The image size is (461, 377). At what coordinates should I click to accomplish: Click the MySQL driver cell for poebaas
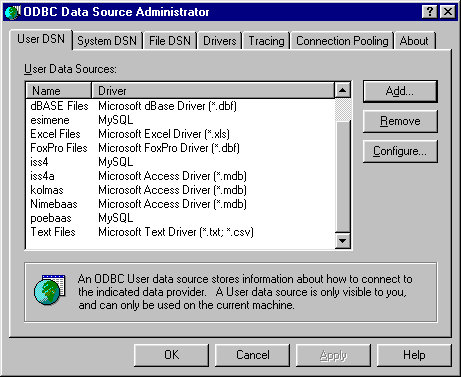(116, 218)
